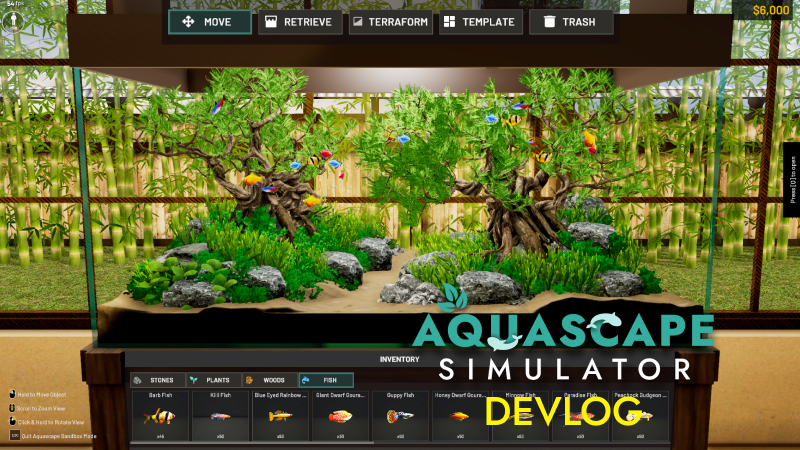Click the inventory horizontal scrollbar
This screenshot has width=800, height=450.
pos(253,443)
